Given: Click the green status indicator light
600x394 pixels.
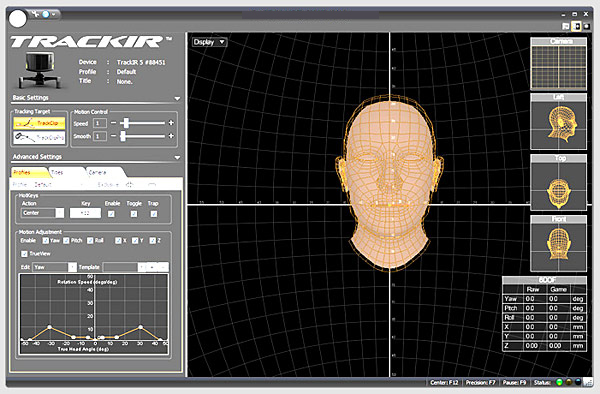Looking at the screenshot, I should [x=559, y=382].
